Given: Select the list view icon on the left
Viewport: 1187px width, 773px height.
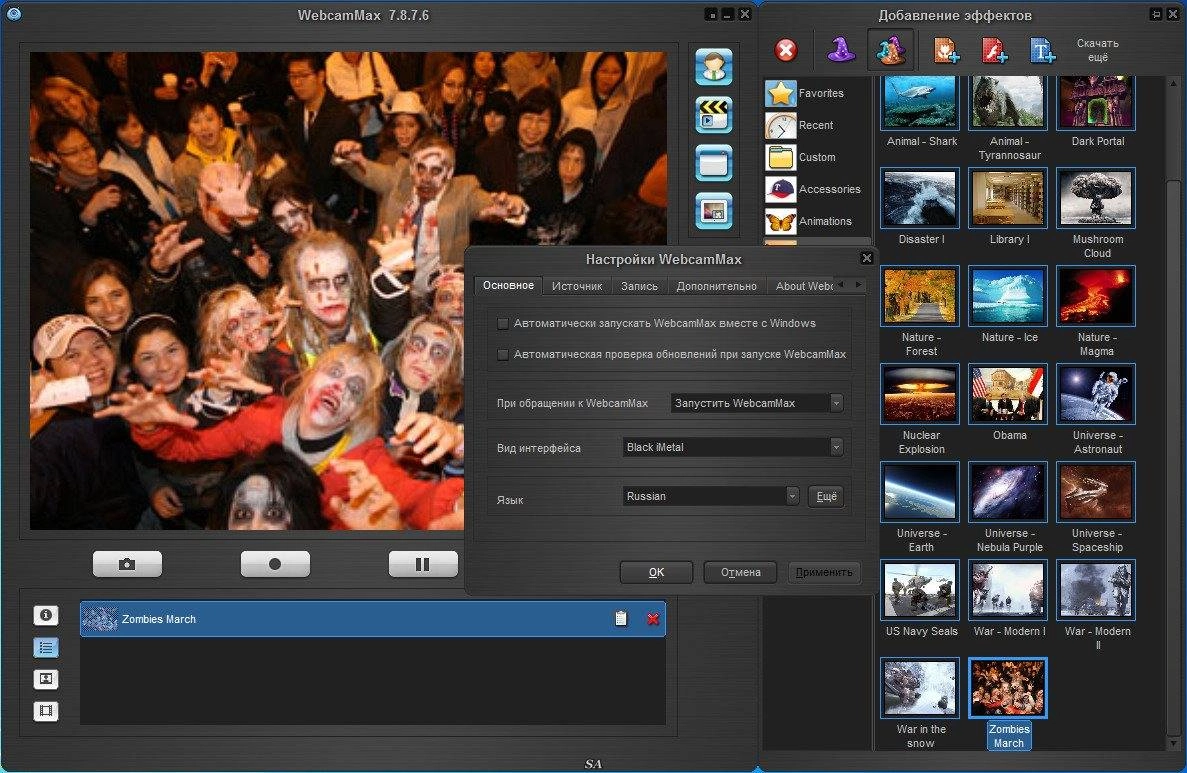Looking at the screenshot, I should [45, 647].
